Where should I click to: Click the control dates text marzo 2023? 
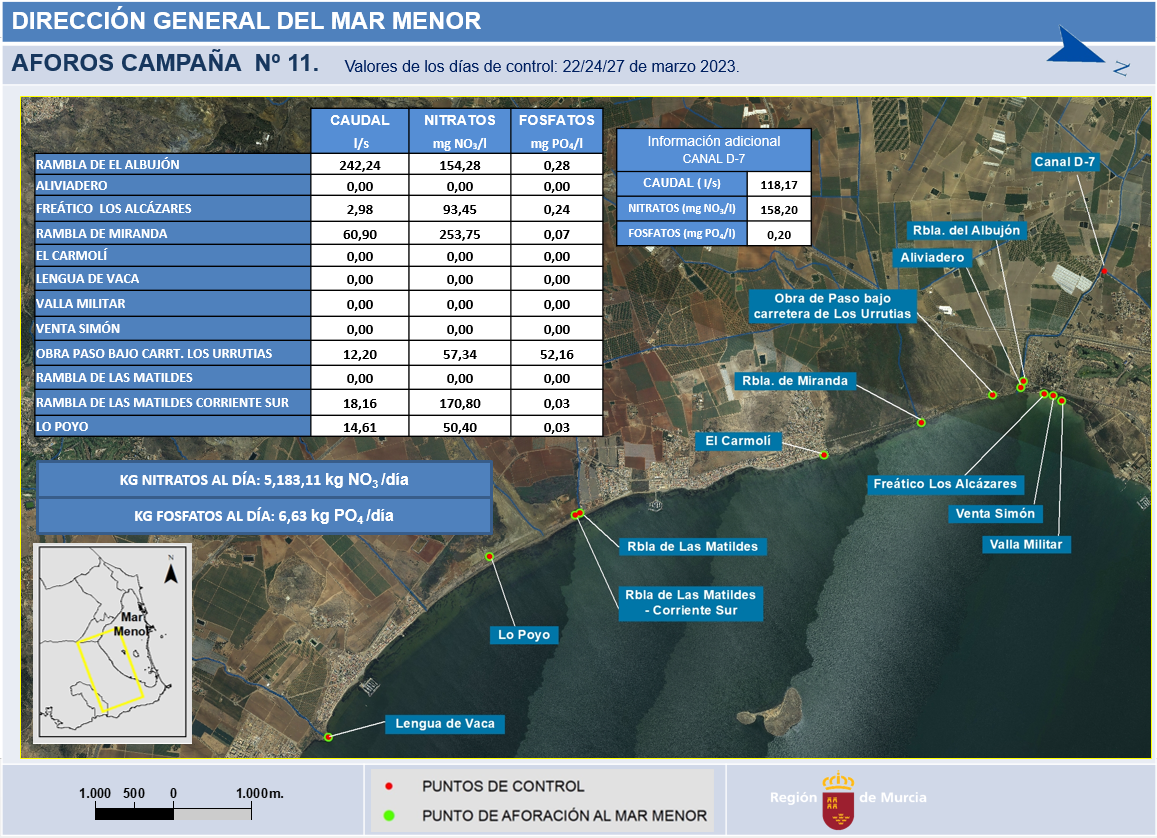tap(542, 66)
